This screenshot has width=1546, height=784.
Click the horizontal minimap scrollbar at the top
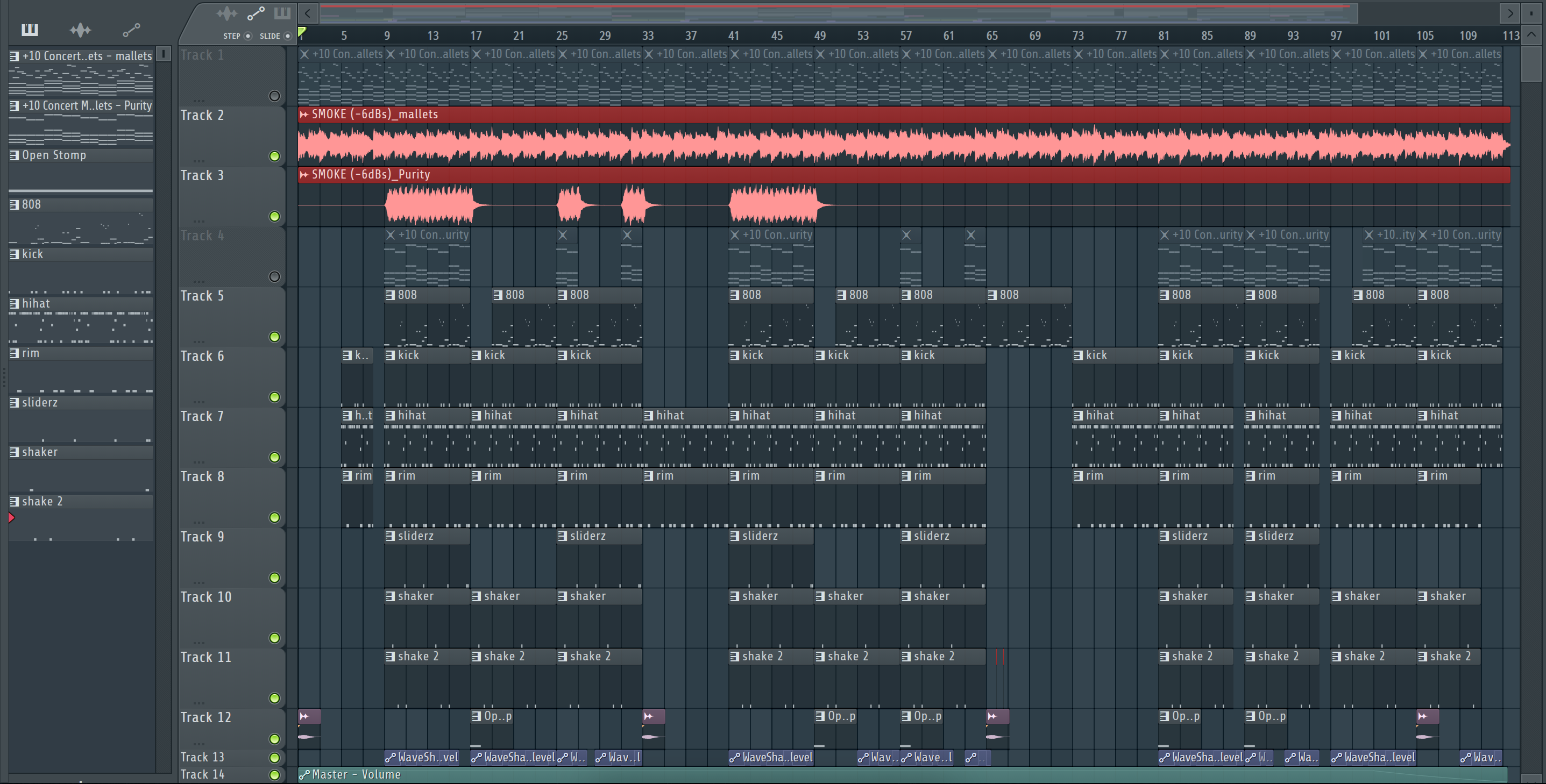839,12
